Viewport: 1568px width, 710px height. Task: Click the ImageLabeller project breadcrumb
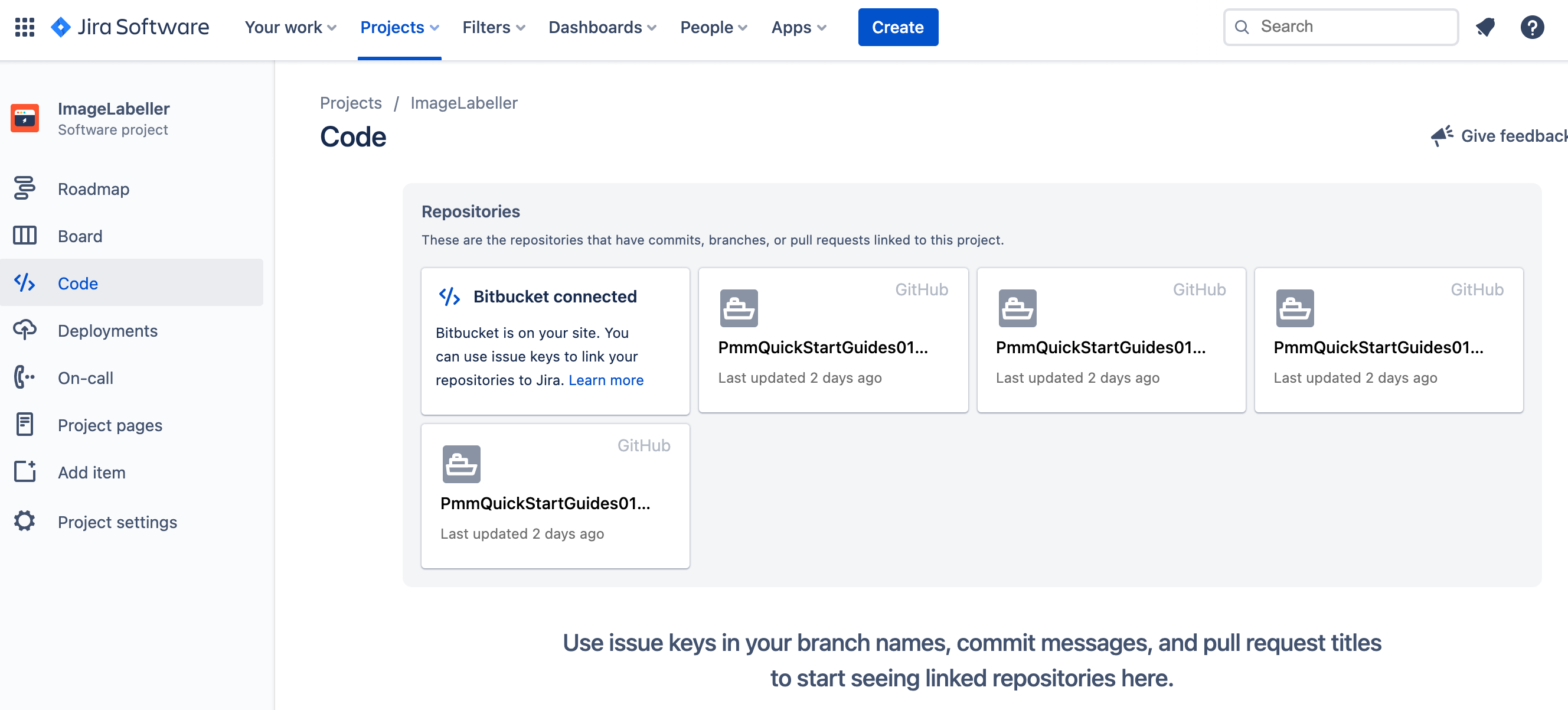(464, 102)
